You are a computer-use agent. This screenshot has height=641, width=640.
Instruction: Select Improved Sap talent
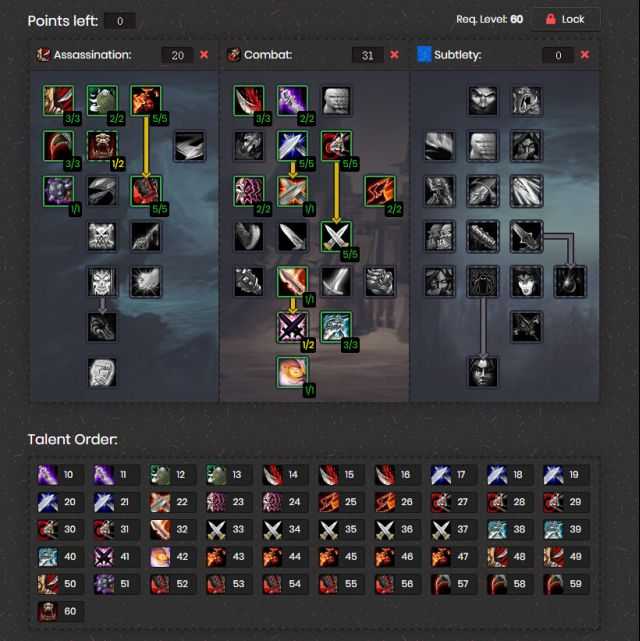click(483, 237)
